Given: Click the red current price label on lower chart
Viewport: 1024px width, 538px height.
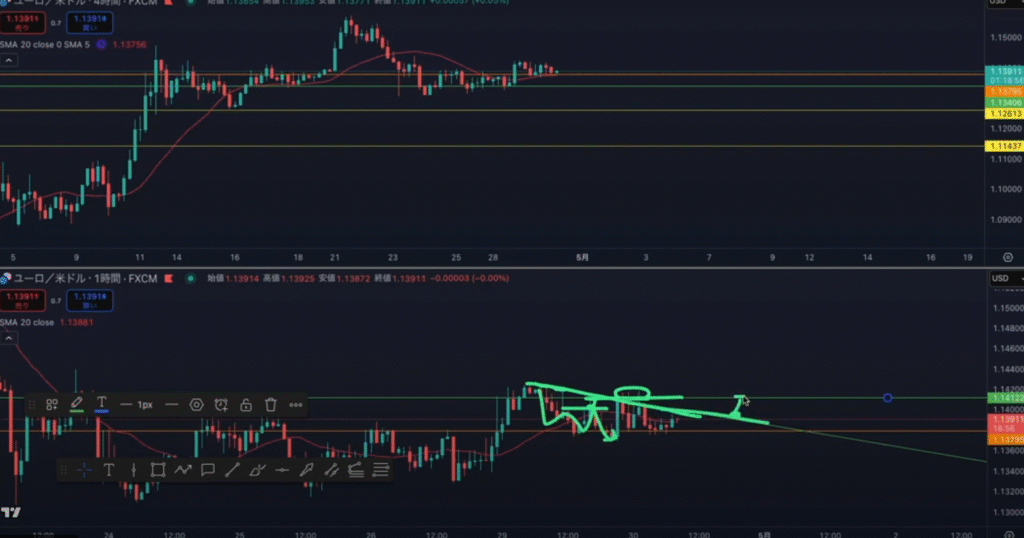Looking at the screenshot, I should [x=1004, y=424].
